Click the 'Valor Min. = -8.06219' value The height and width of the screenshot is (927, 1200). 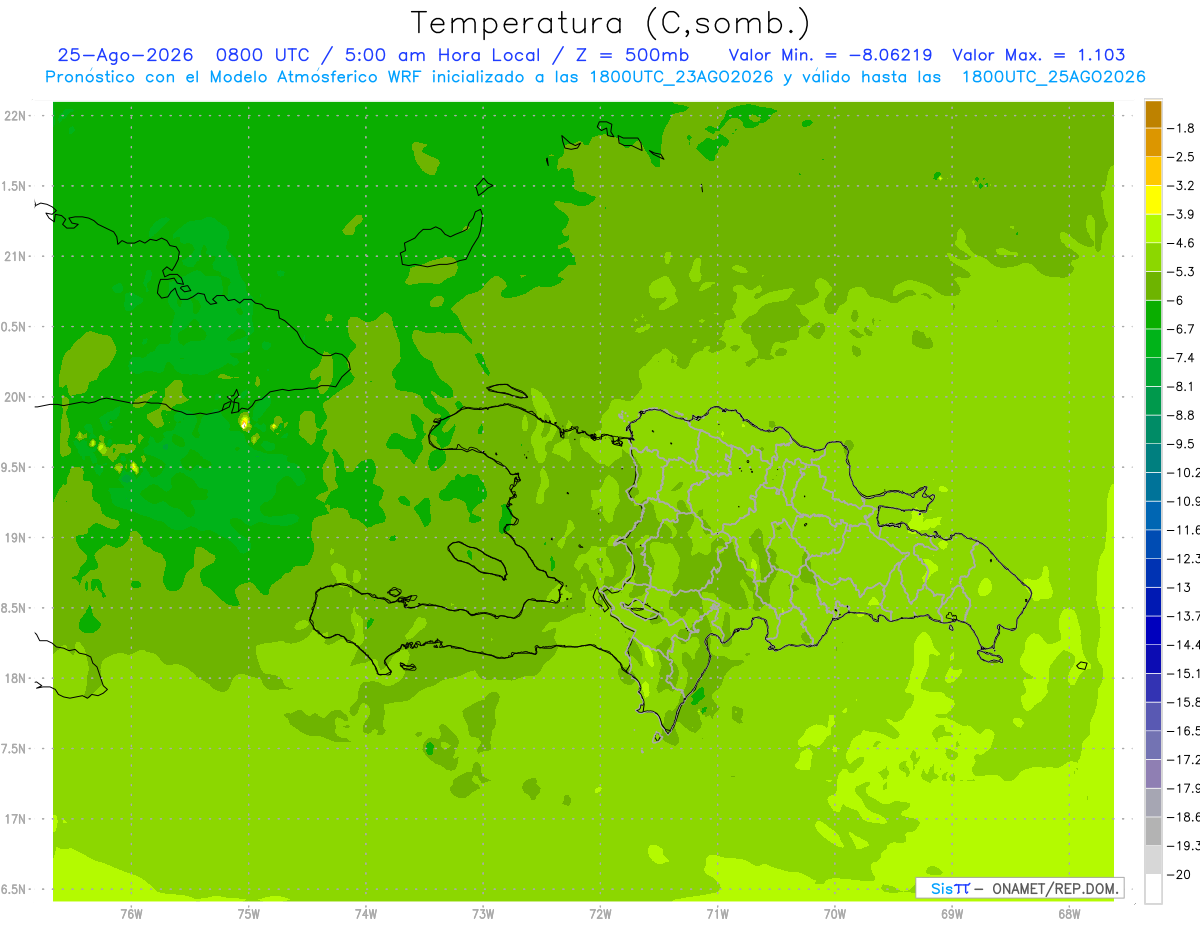830,55
